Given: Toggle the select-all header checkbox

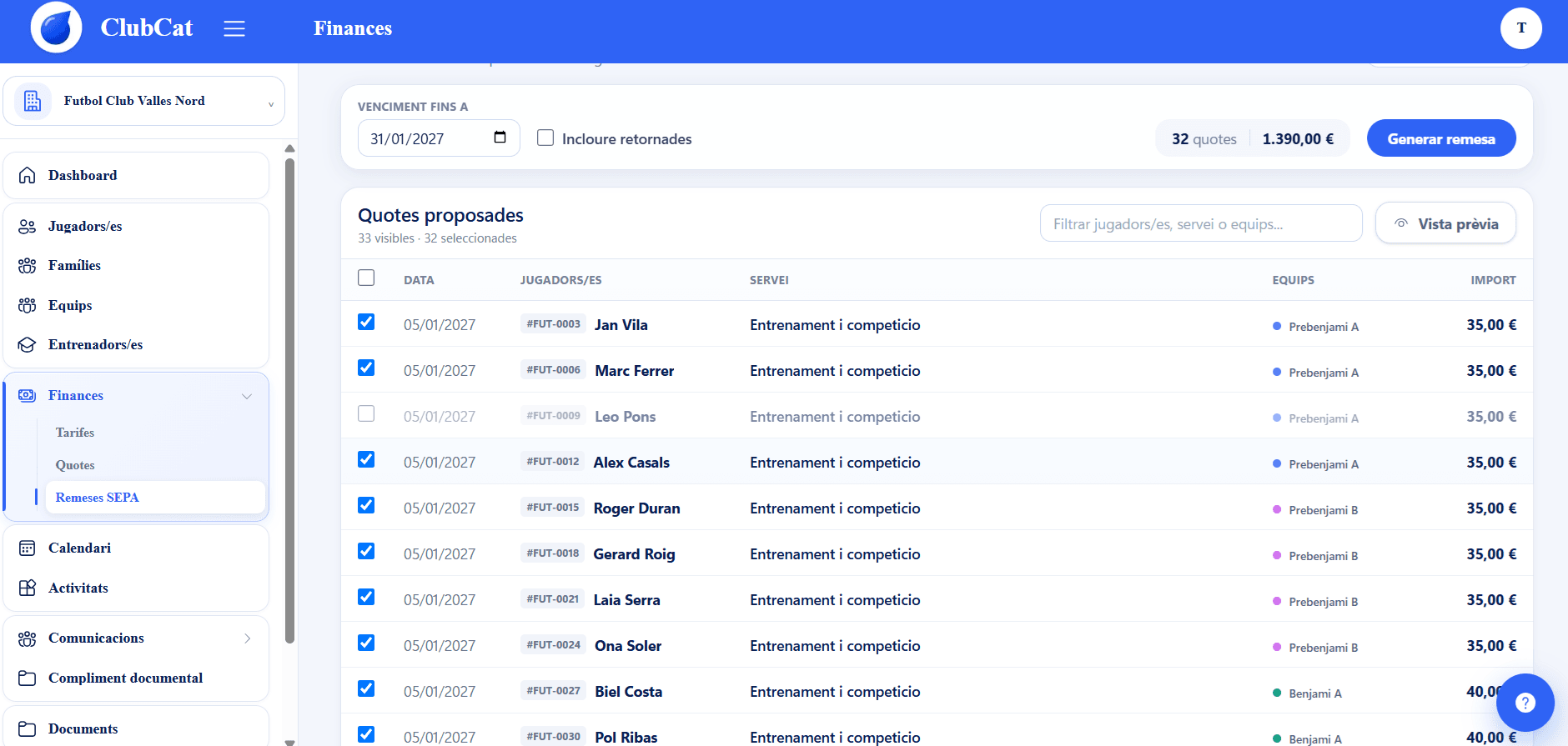Looking at the screenshot, I should [x=366, y=278].
